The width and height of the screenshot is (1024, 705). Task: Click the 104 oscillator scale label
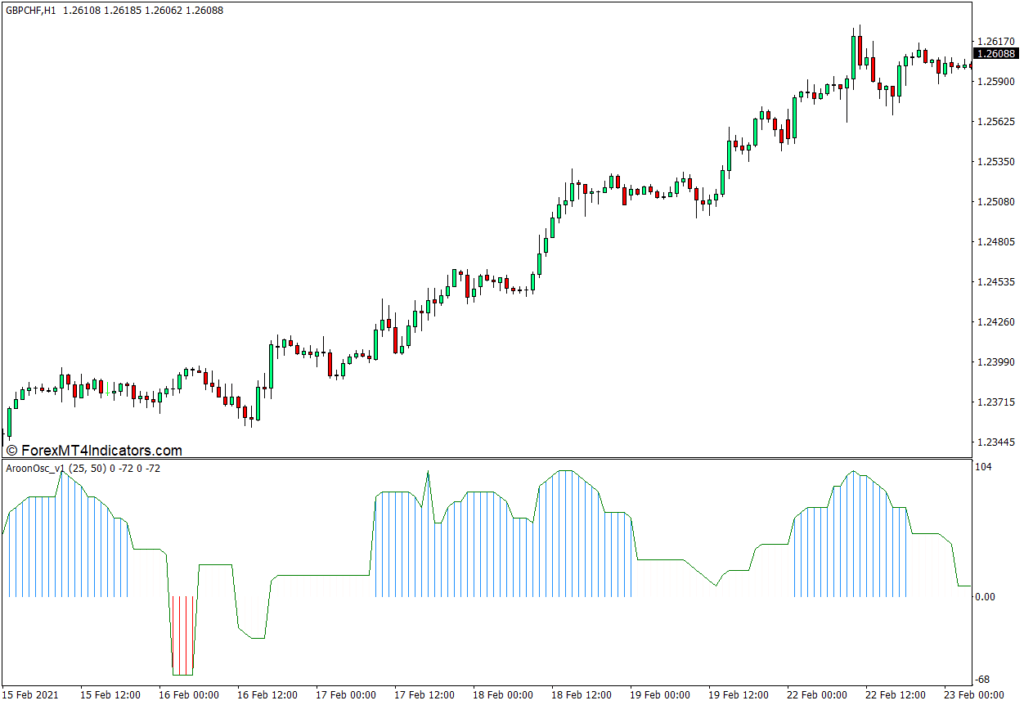pyautogui.click(x=986, y=468)
